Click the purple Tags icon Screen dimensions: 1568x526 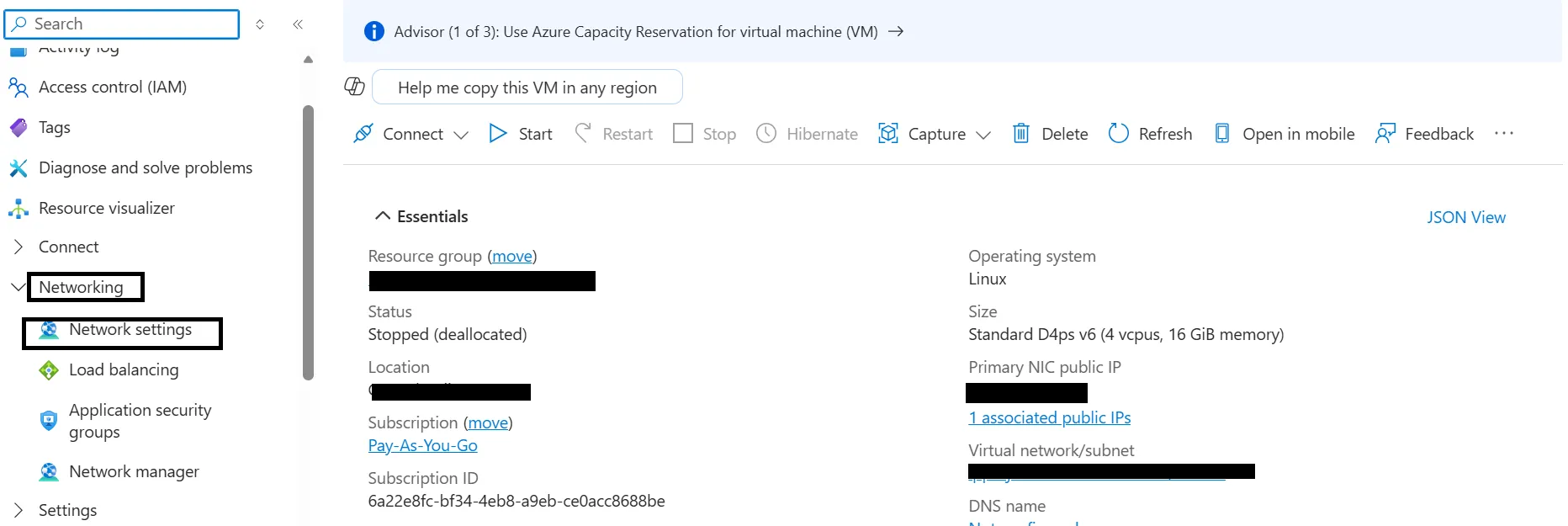18,127
